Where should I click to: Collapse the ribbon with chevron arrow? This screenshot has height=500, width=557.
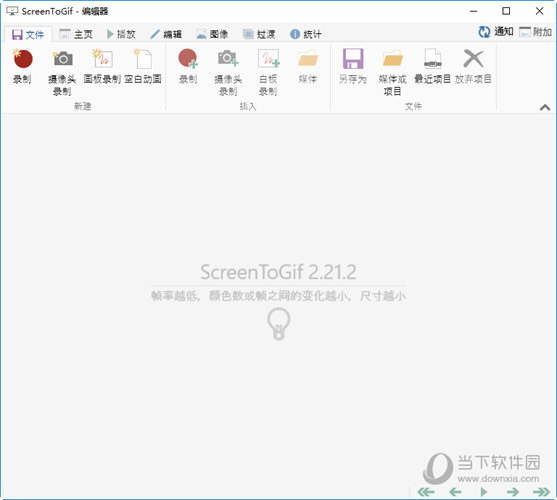pyautogui.click(x=545, y=107)
